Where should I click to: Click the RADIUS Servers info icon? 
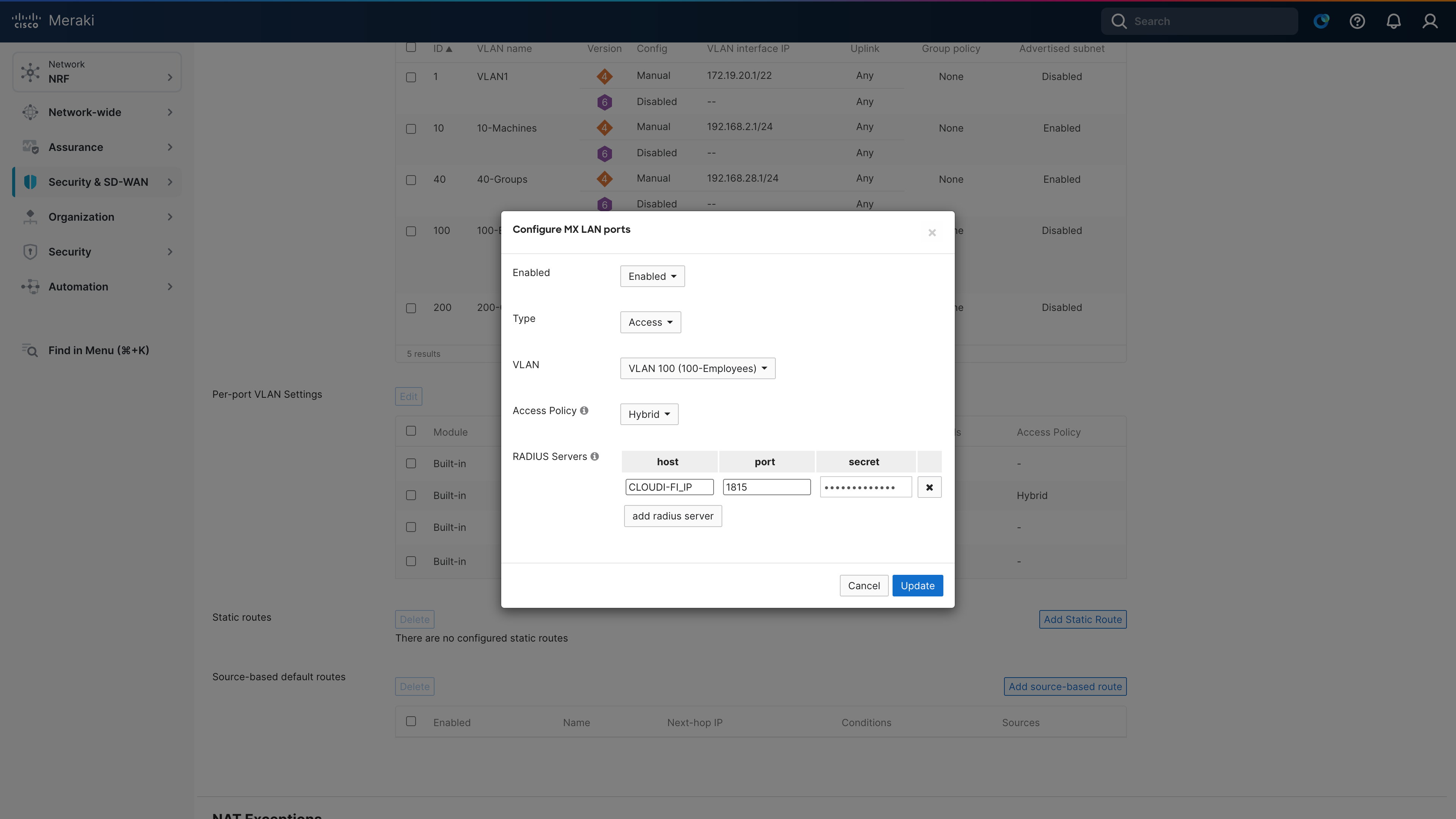(595, 456)
